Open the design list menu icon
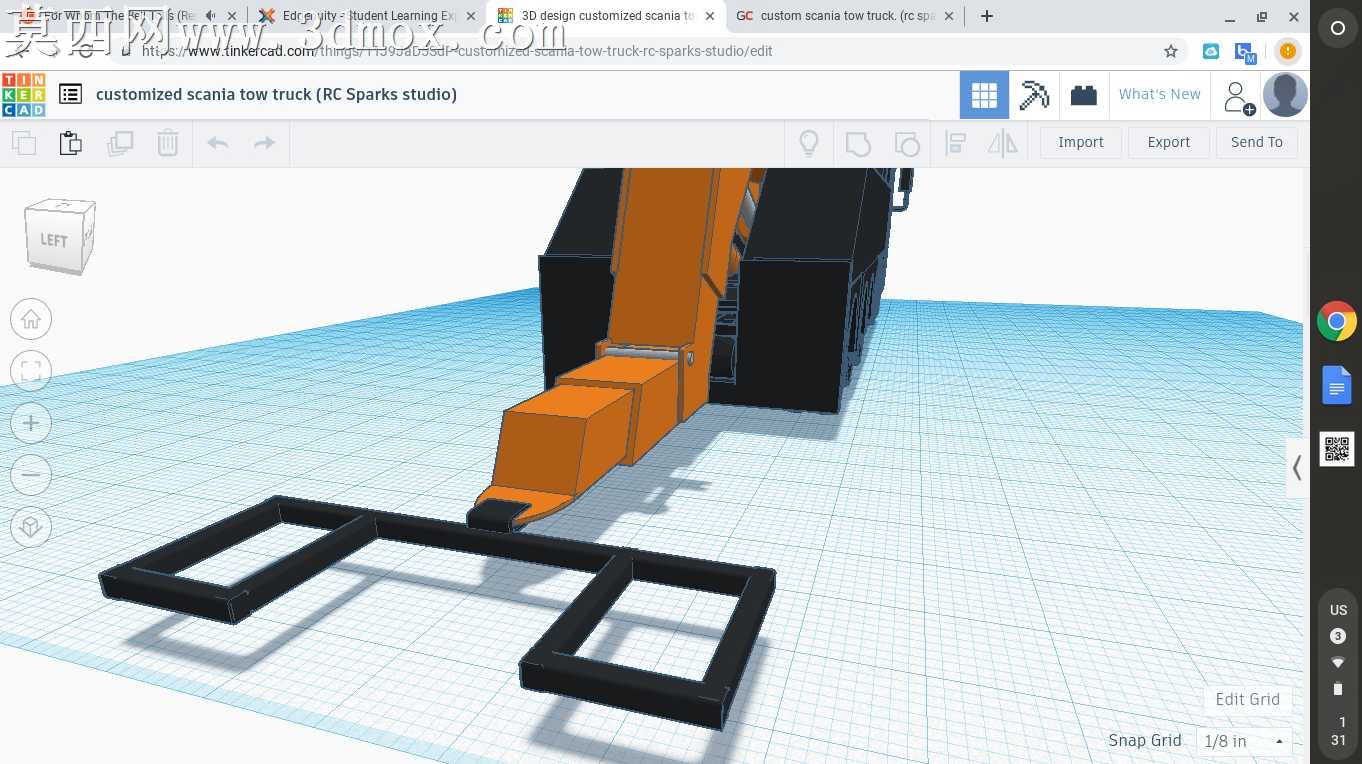The width and height of the screenshot is (1362, 764). coord(70,94)
